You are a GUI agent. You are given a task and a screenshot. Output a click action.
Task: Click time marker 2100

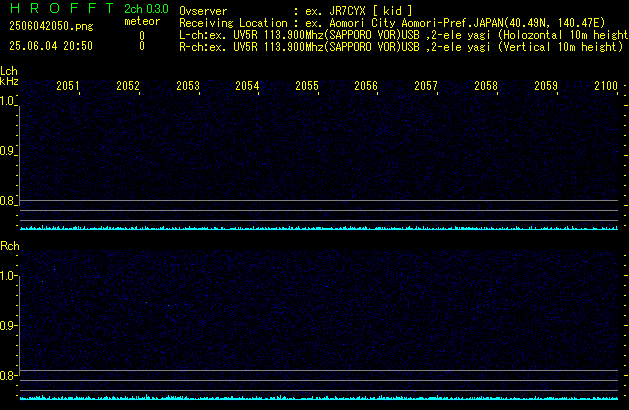tap(606, 86)
